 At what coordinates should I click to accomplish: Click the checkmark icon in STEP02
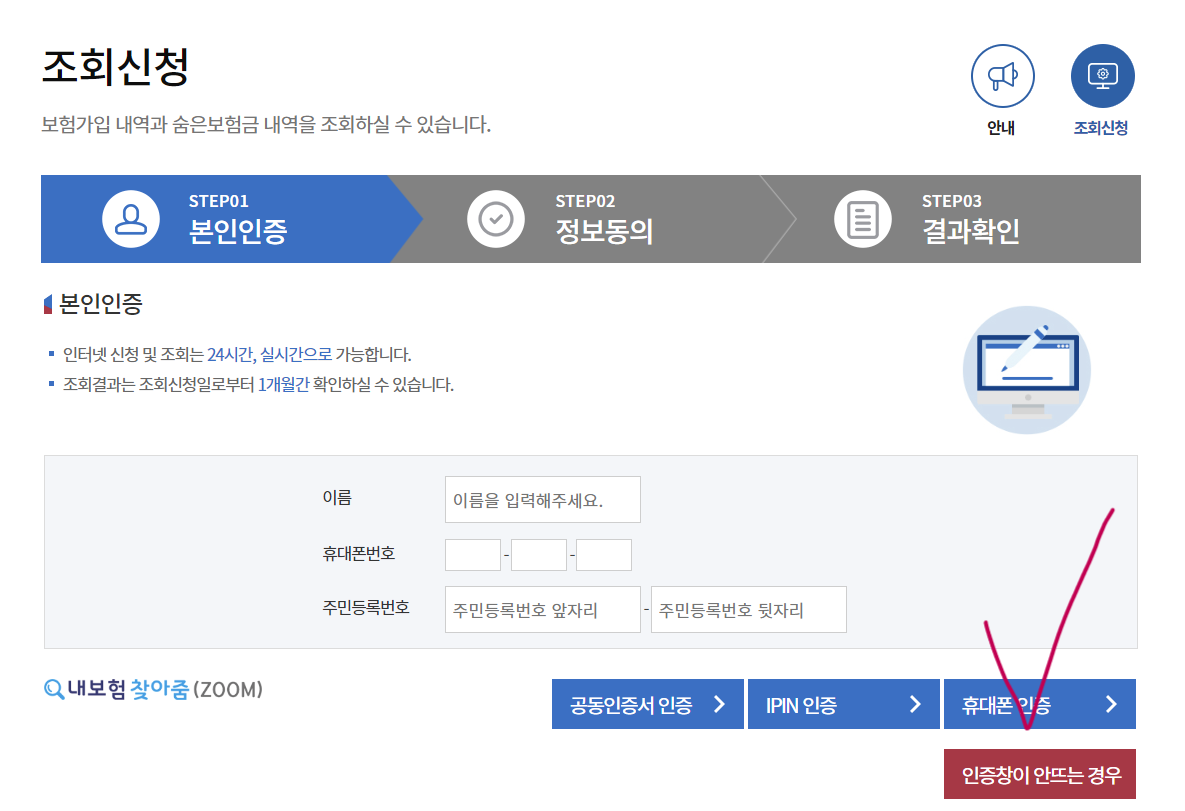(x=497, y=218)
